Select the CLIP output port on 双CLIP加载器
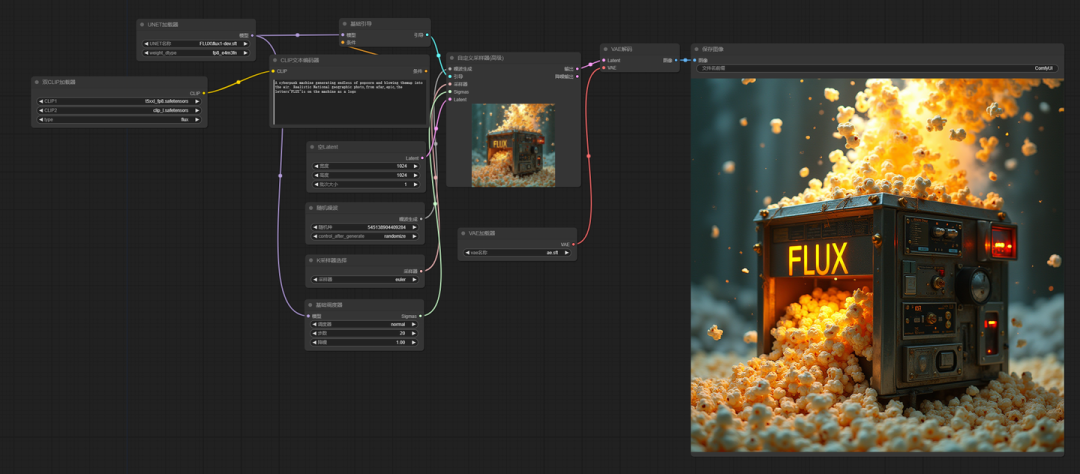 coord(204,92)
